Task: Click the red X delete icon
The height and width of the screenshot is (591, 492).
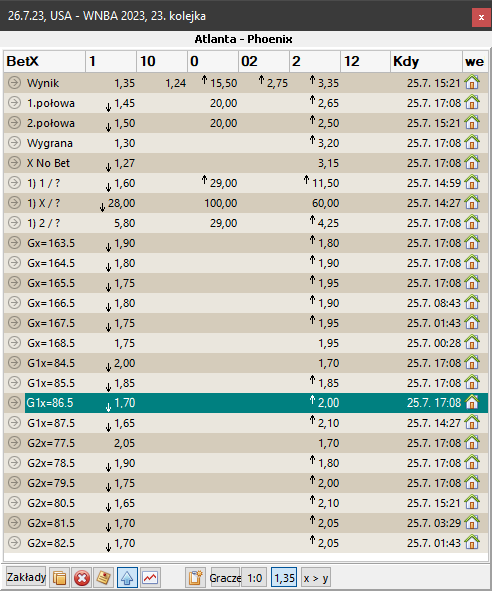Action: pyautogui.click(x=81, y=577)
